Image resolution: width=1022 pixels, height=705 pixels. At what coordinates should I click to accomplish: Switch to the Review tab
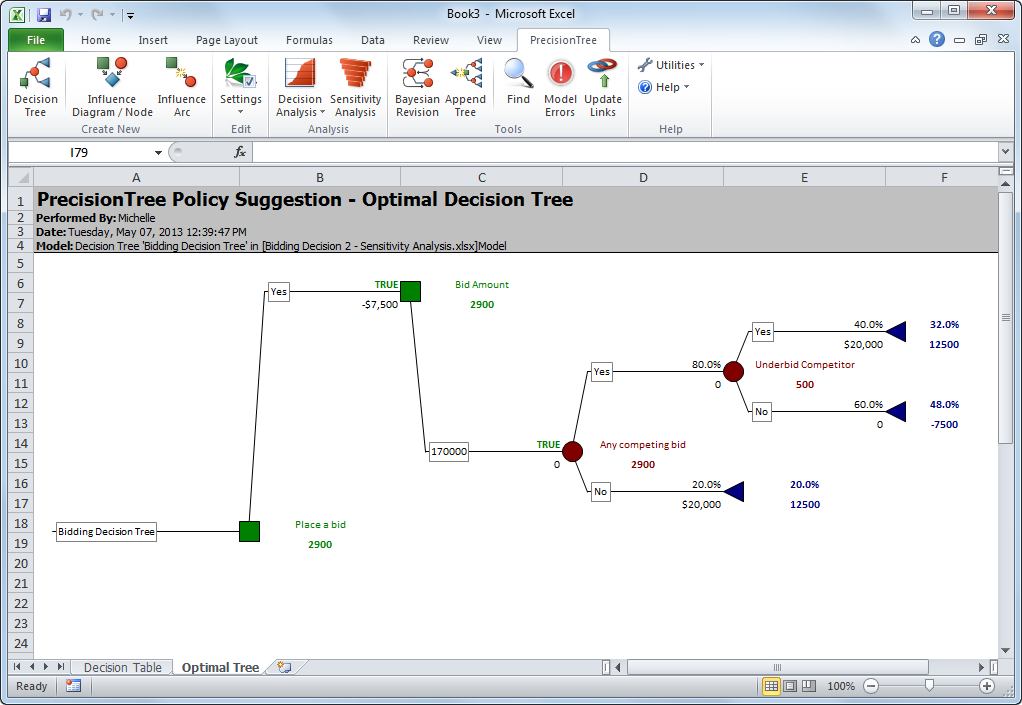pos(431,40)
